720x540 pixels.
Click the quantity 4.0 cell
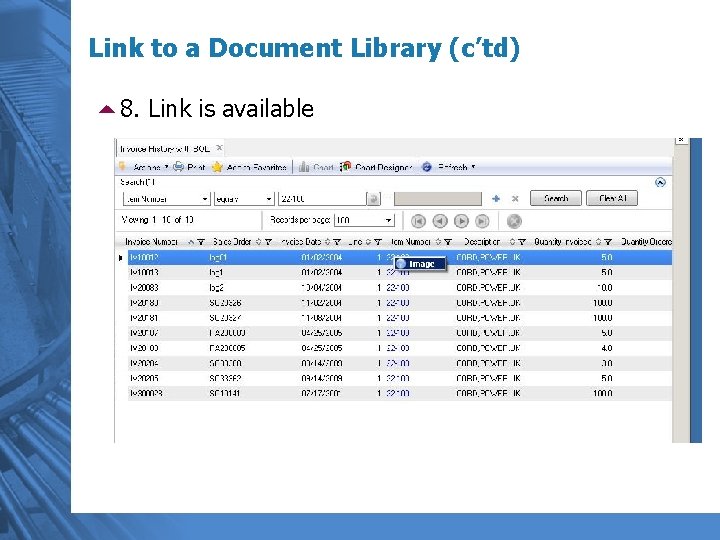[607, 348]
